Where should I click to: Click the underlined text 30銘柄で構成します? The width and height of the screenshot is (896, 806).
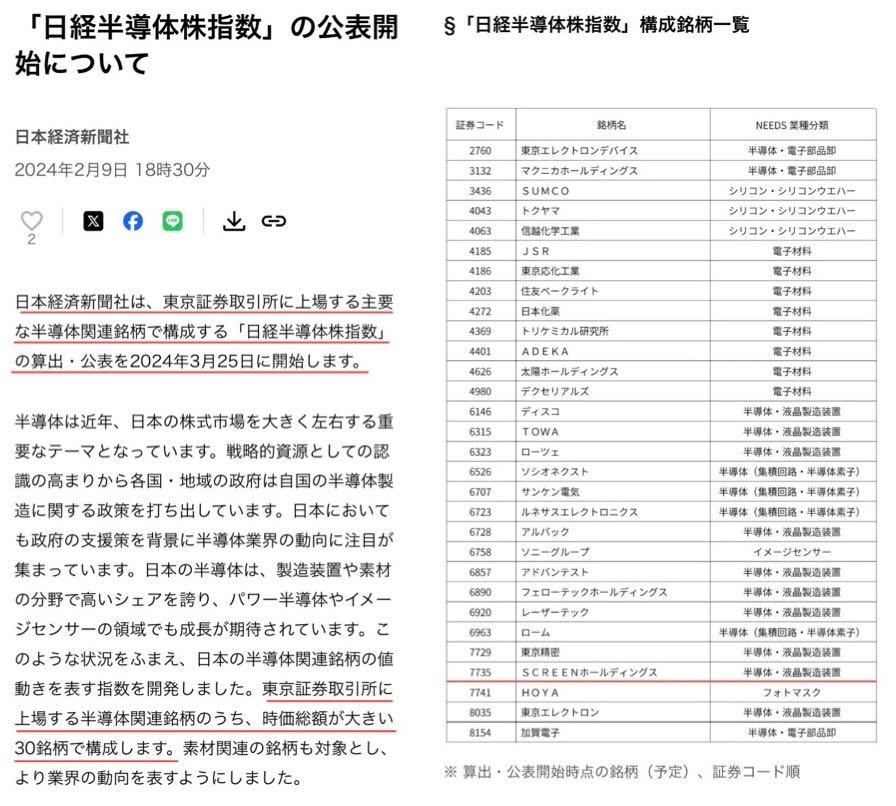click(94, 748)
